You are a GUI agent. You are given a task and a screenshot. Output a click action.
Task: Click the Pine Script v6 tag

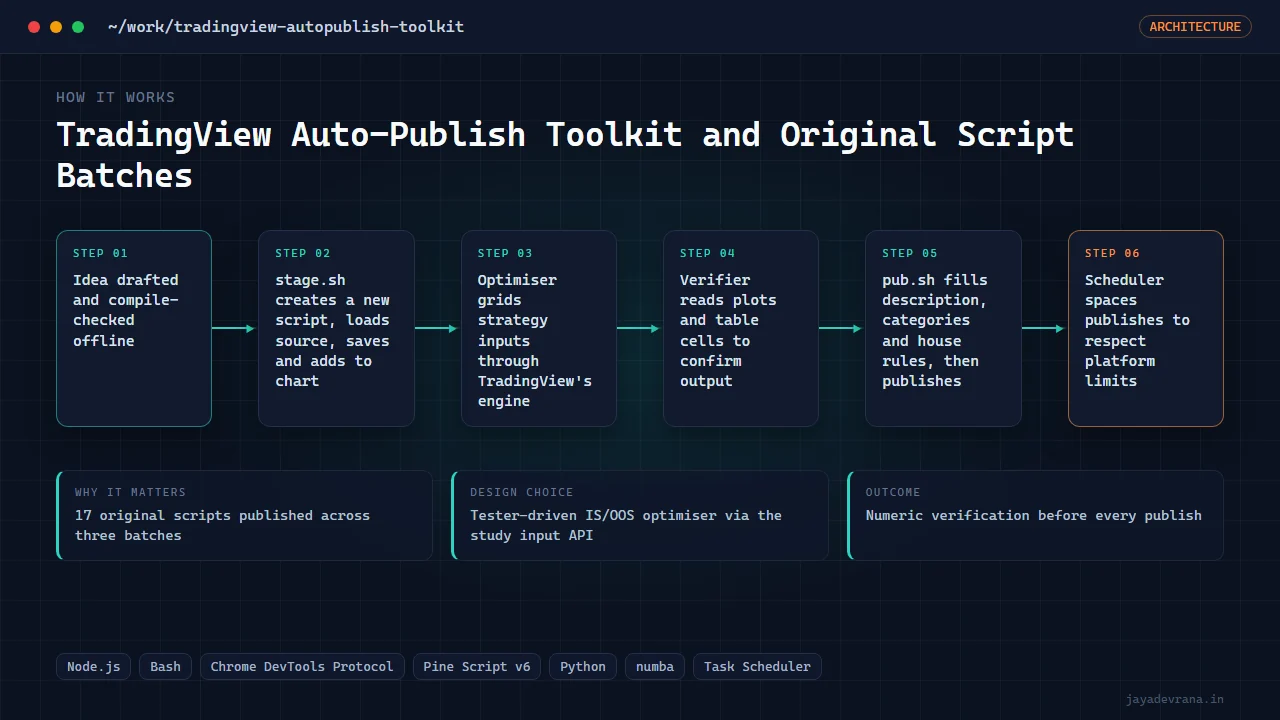(477, 667)
